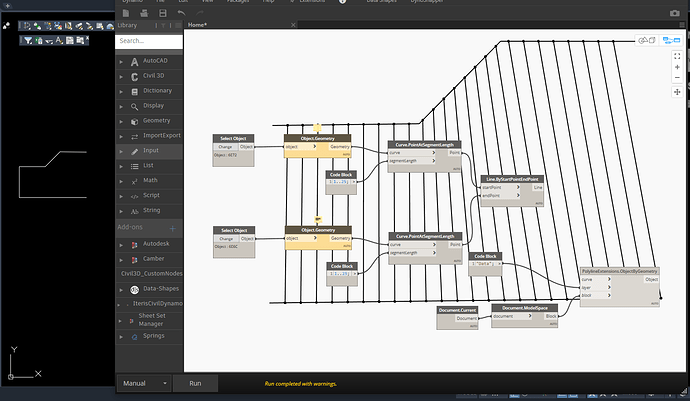Viewport: 690px width, 401px height.
Task: Click the upper Code Block with 1..25
Action: pyautogui.click(x=341, y=182)
